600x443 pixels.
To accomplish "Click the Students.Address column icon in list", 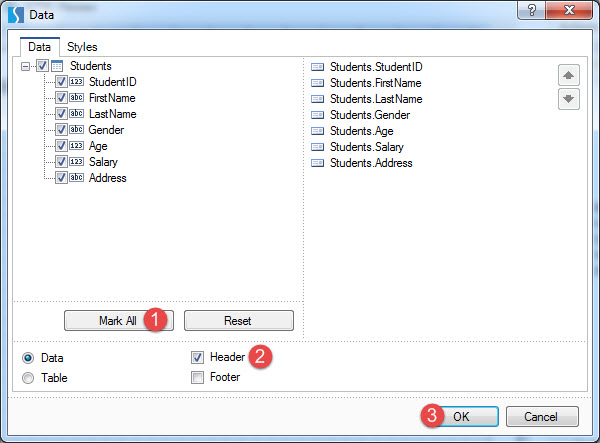I will 318,163.
